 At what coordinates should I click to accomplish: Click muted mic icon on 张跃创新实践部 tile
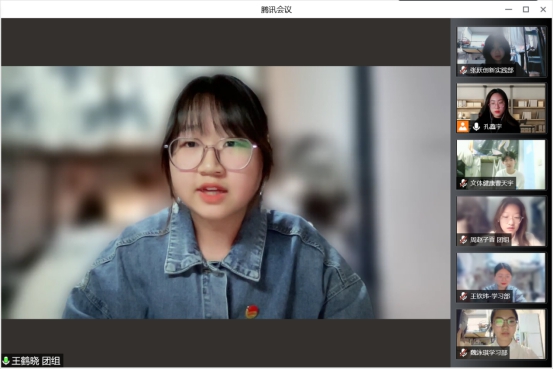point(463,70)
